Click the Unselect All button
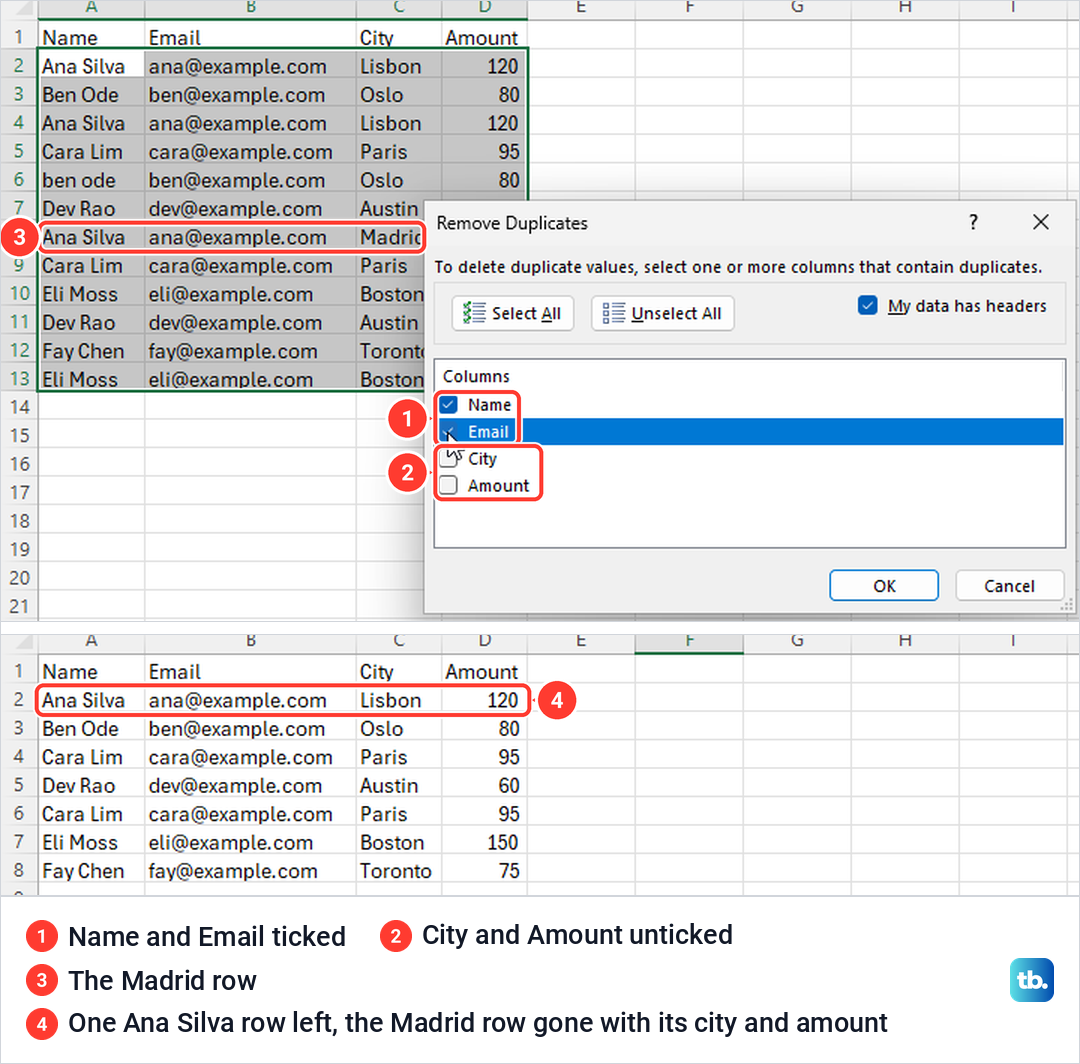Image resolution: width=1080 pixels, height=1064 pixels. click(x=662, y=313)
